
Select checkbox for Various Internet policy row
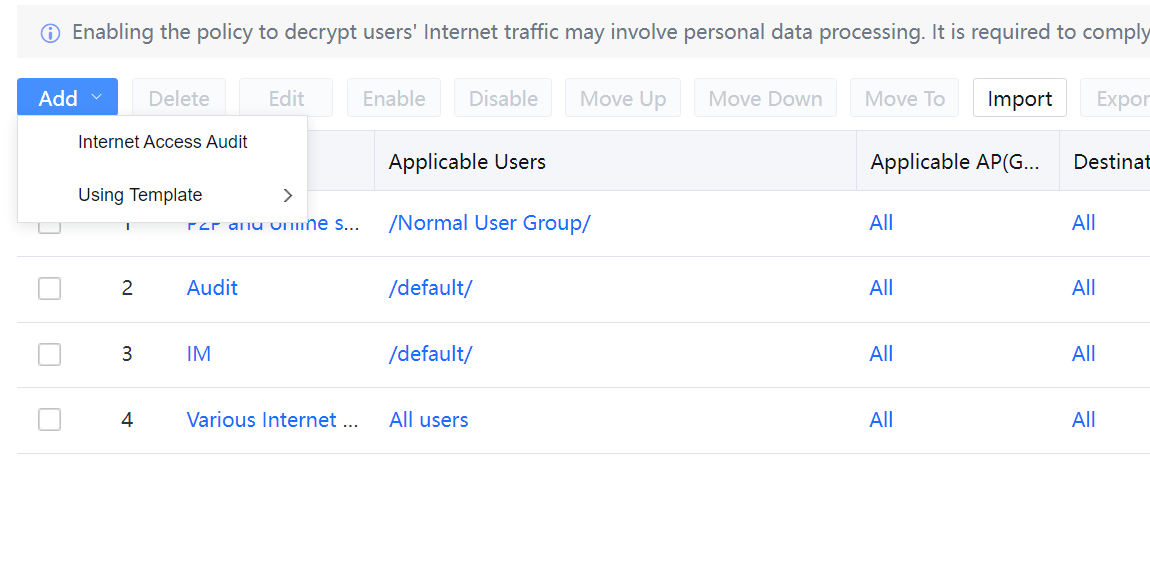[x=50, y=420]
